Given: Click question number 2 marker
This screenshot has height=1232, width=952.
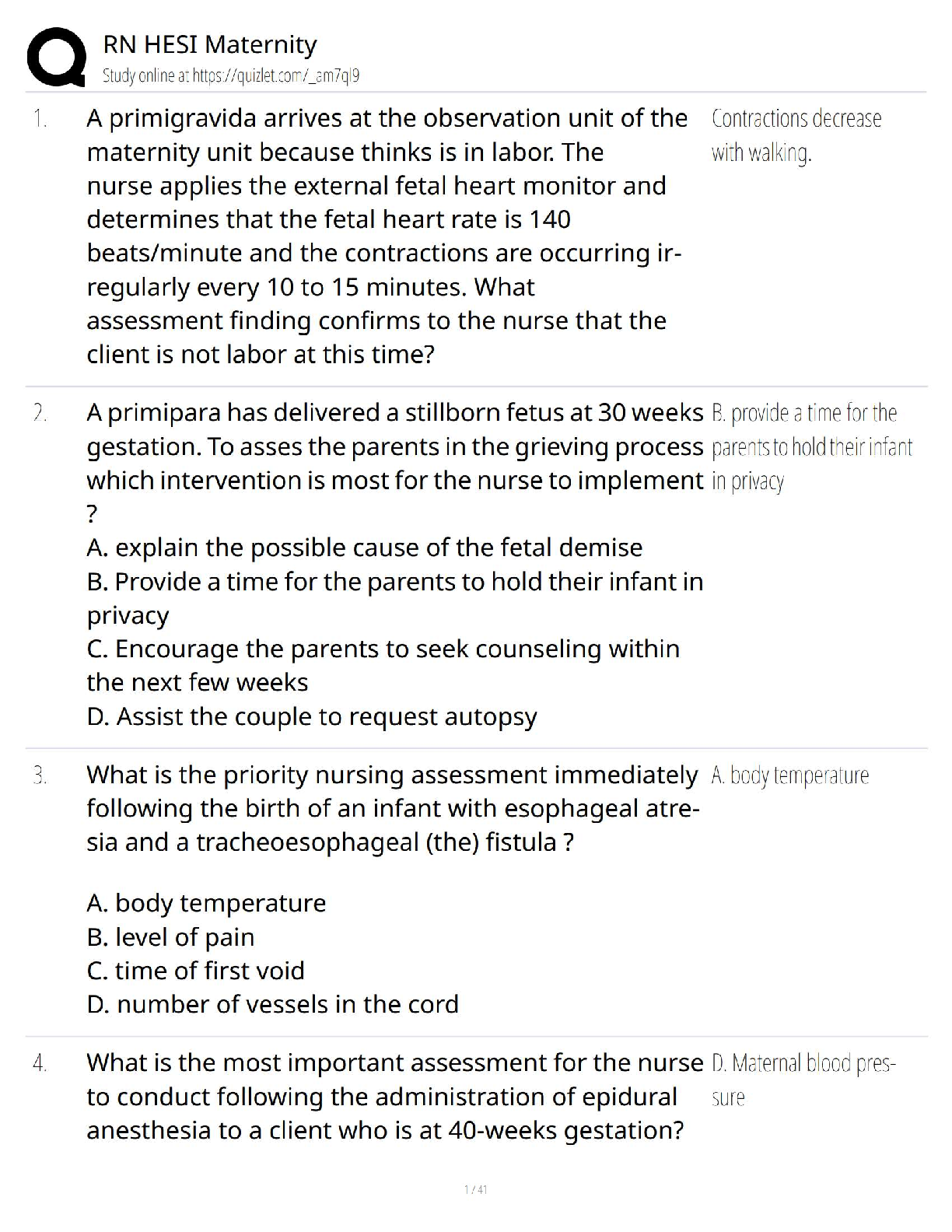Looking at the screenshot, I should (x=40, y=413).
